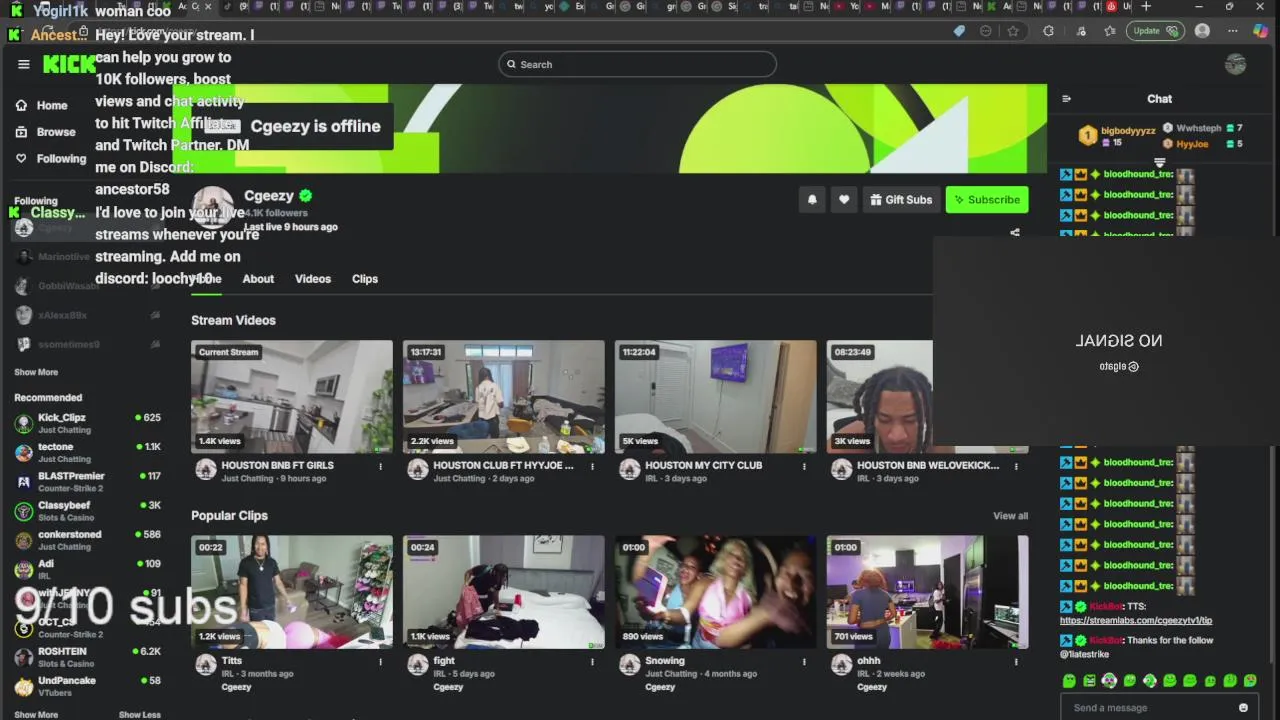View all popular clips
The height and width of the screenshot is (720, 1280).
[1010, 516]
